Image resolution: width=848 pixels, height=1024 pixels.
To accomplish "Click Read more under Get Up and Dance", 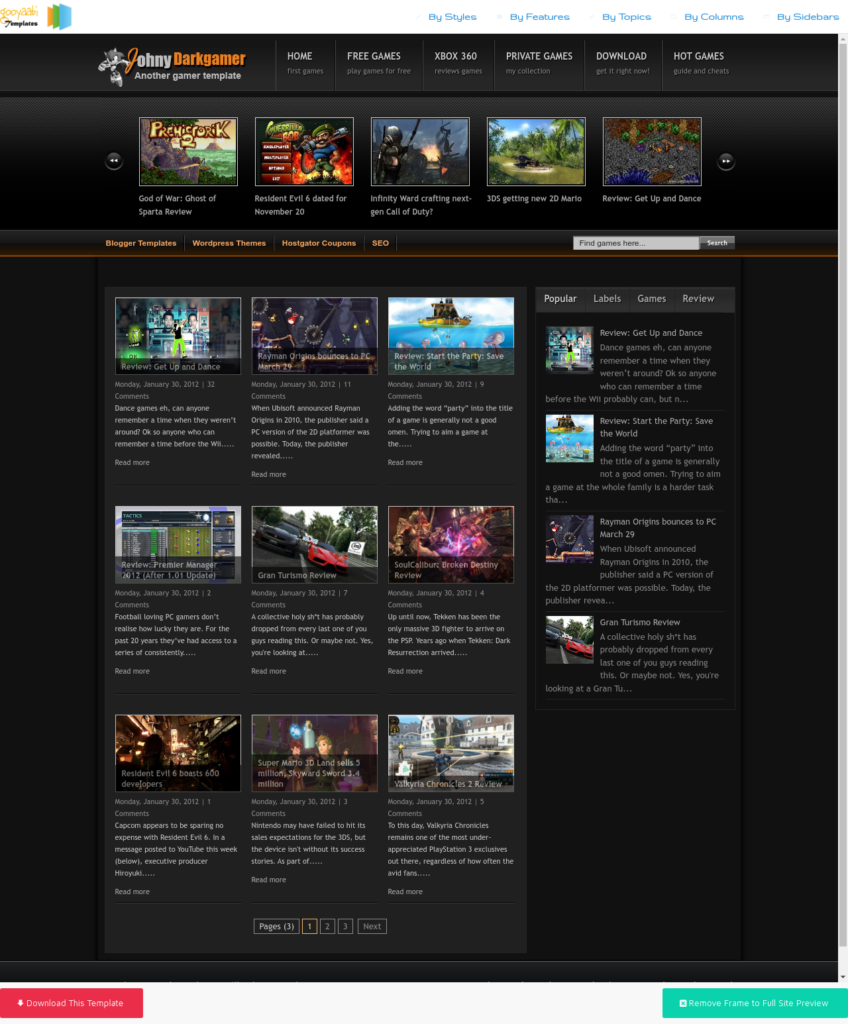I will coord(132,462).
